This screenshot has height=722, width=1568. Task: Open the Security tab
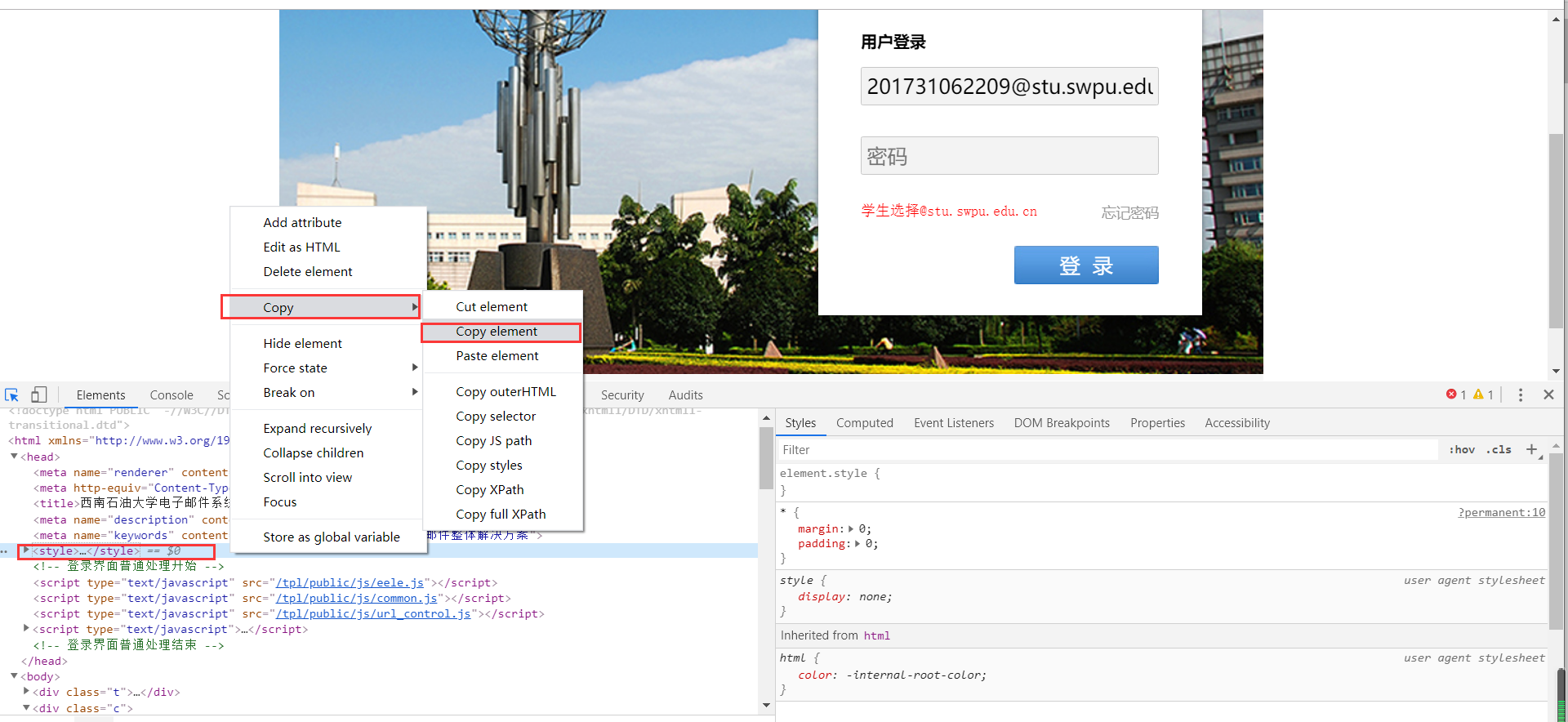tap(622, 394)
